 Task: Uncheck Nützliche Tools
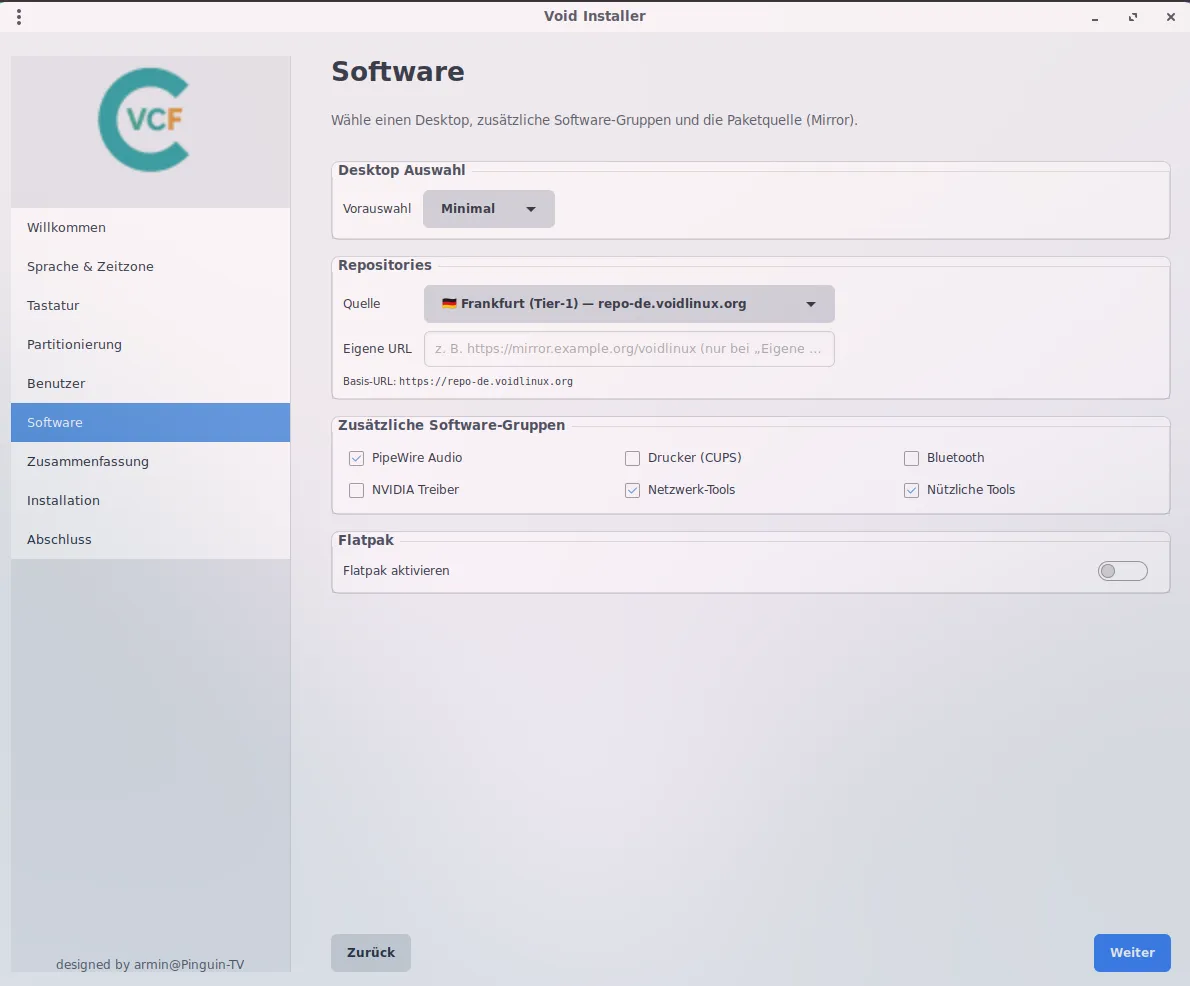(911, 490)
